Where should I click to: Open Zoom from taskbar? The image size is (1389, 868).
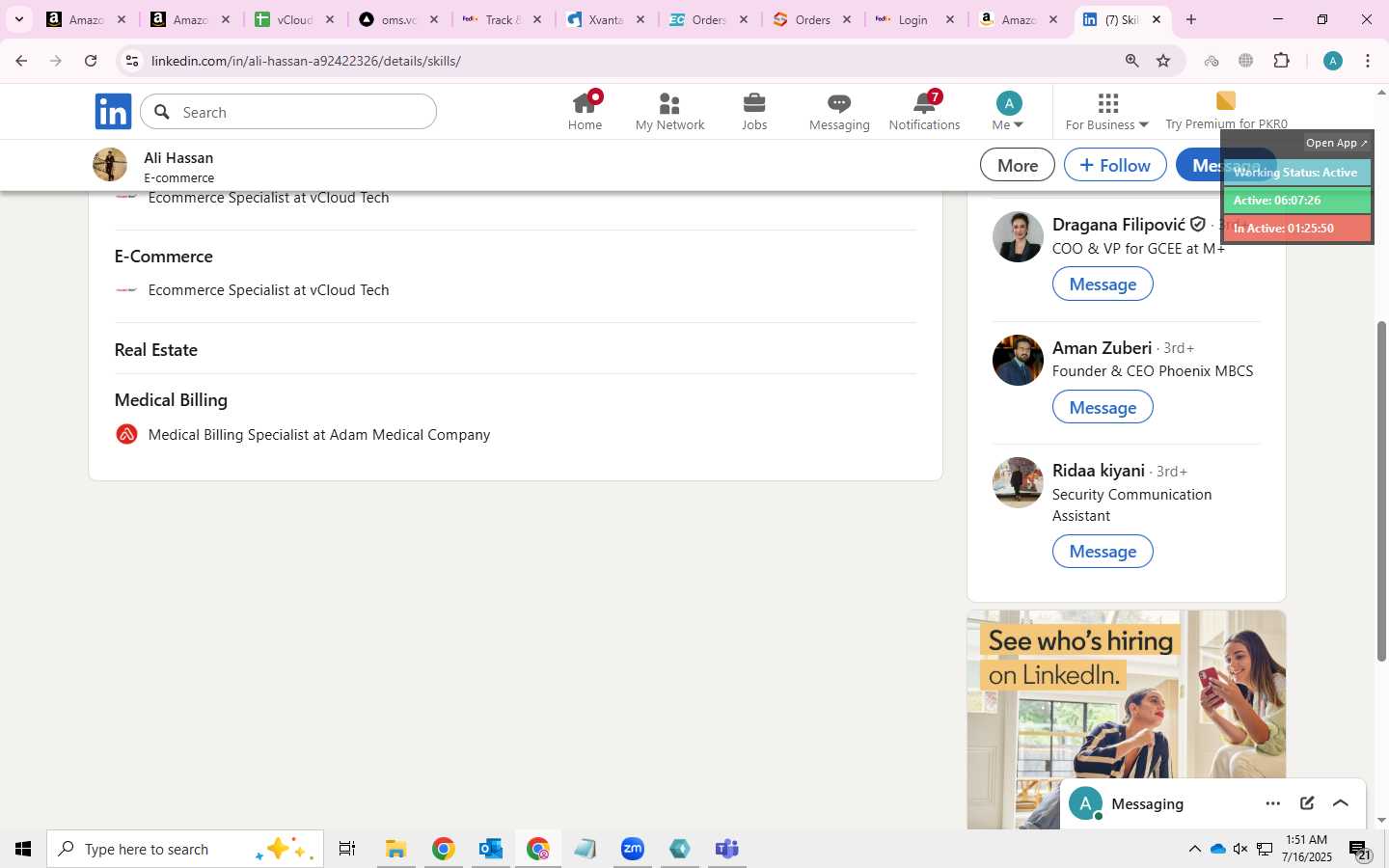(632, 849)
